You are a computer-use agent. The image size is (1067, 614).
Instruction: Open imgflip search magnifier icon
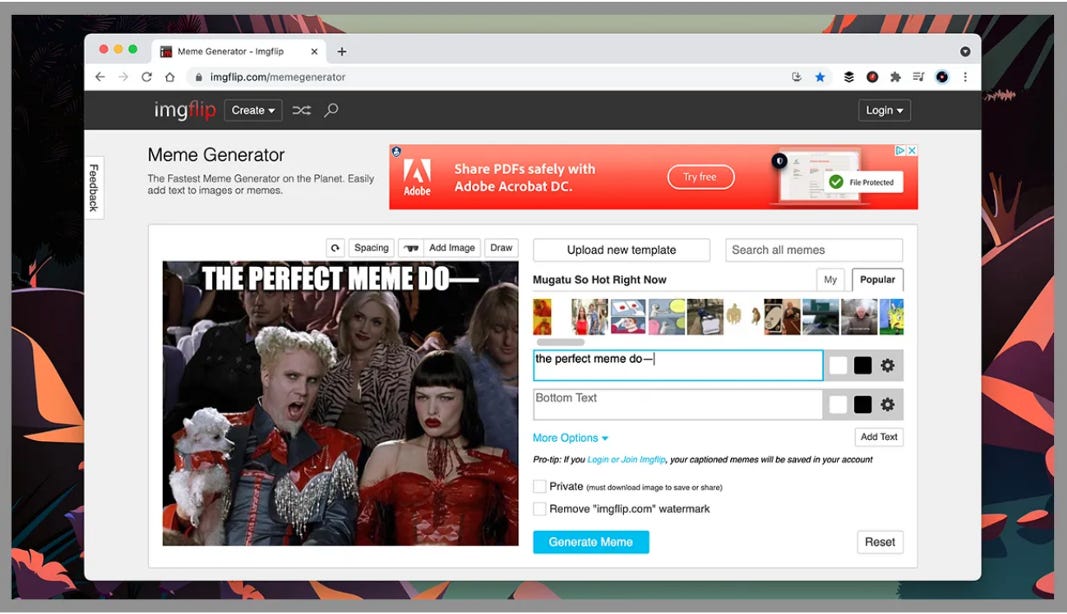(331, 110)
